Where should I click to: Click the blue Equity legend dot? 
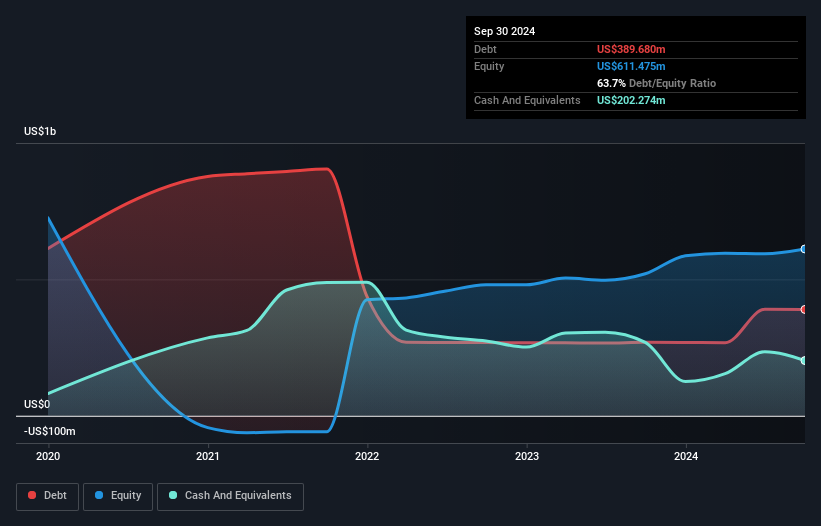coord(99,495)
